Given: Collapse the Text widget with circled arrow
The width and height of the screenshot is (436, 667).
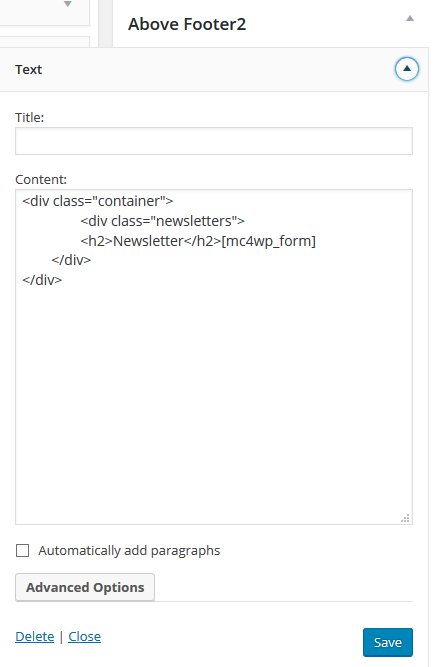Looking at the screenshot, I should click(x=407, y=69).
